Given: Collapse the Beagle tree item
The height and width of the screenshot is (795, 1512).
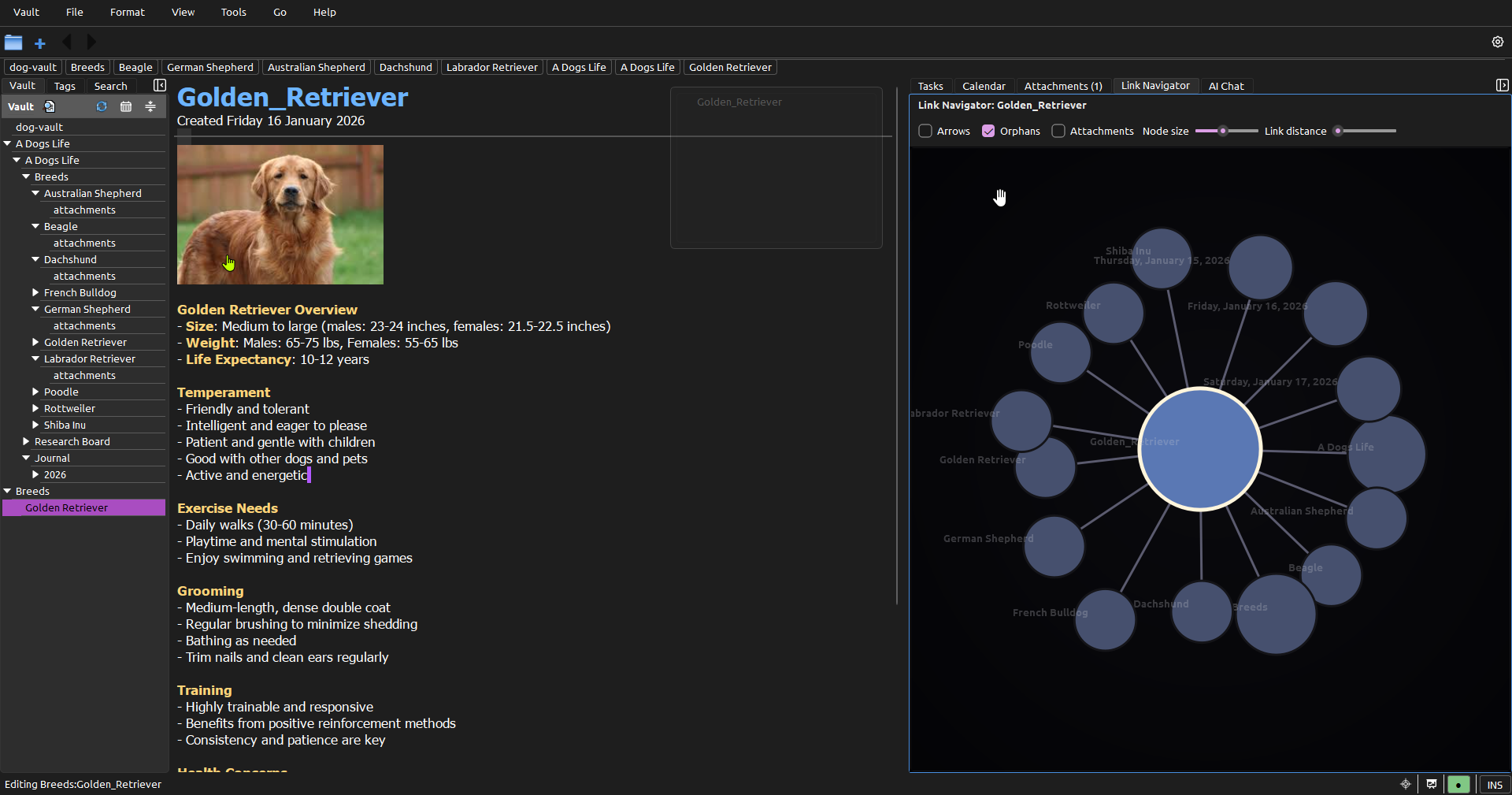Looking at the screenshot, I should pos(35,226).
